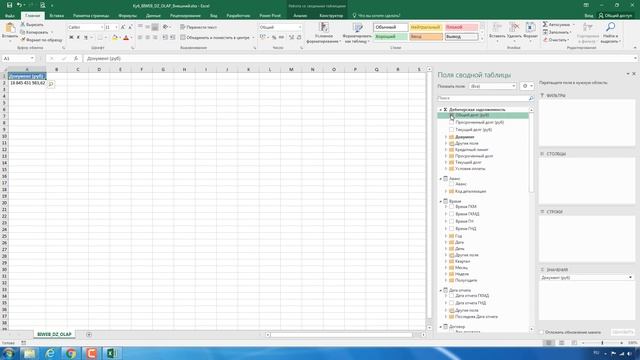
Task: Open the number format Общий dropdown
Action: [x=300, y=27]
